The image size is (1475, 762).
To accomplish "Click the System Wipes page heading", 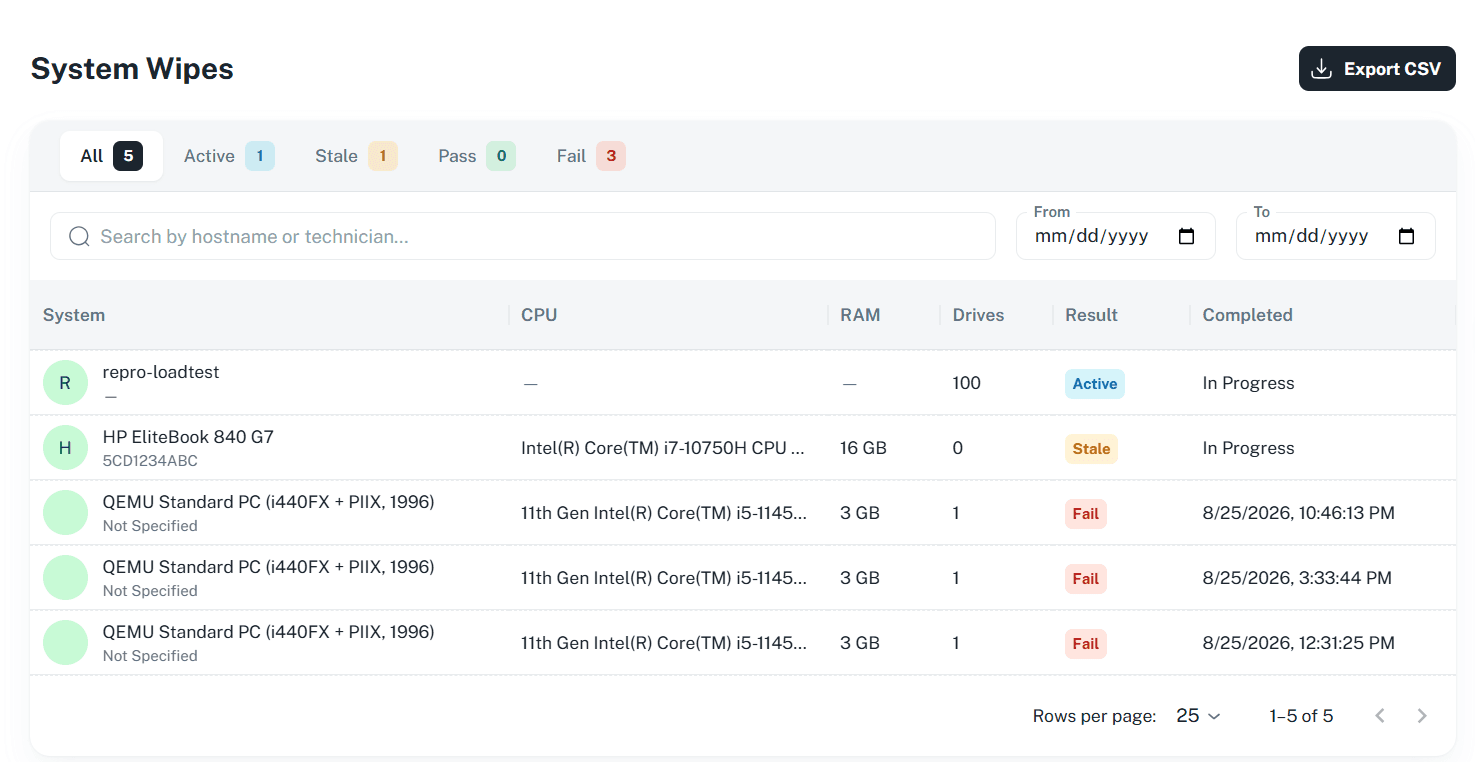I will [132, 69].
